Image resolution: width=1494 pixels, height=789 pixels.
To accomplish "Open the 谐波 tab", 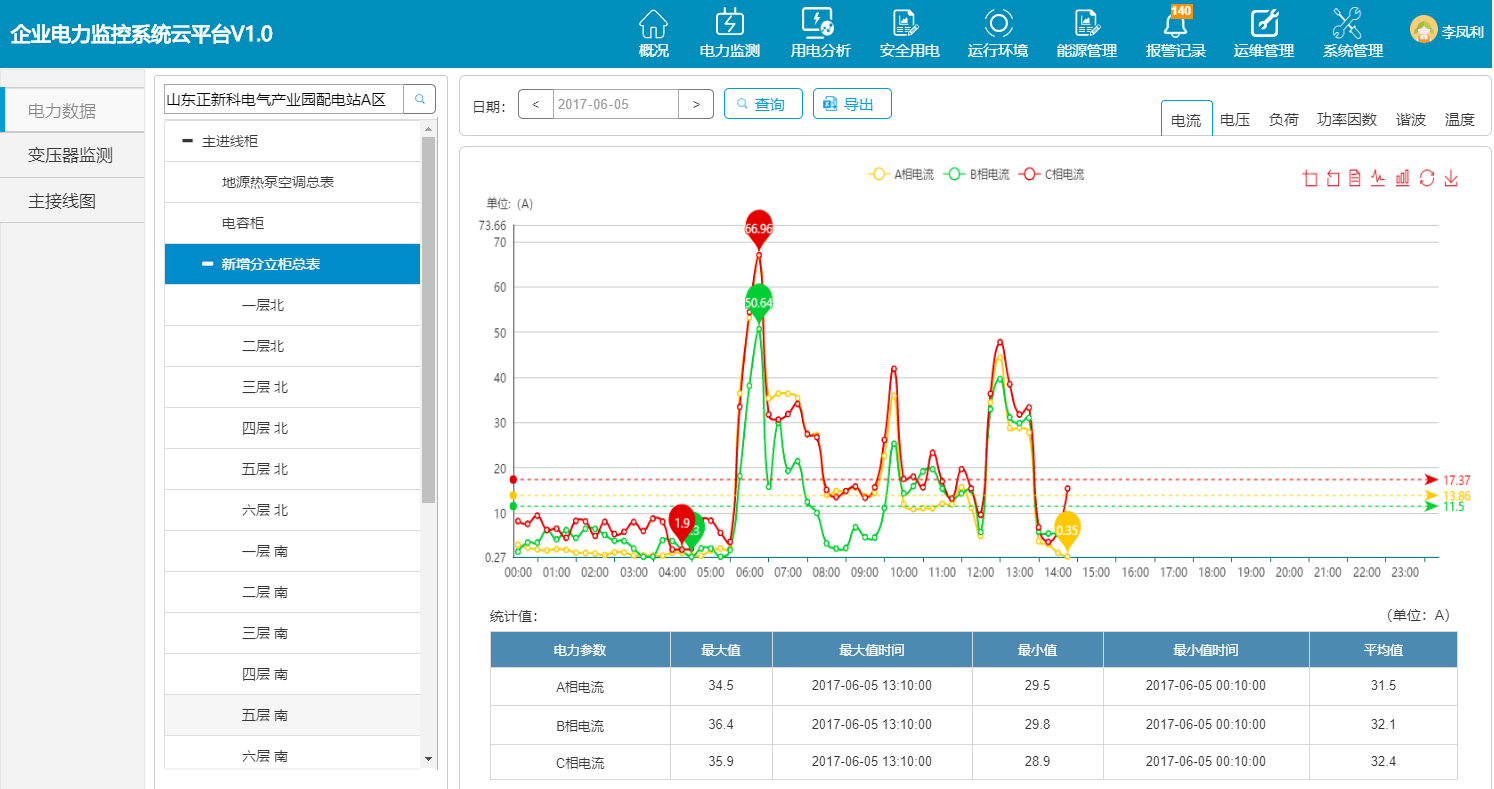I will tap(1411, 120).
